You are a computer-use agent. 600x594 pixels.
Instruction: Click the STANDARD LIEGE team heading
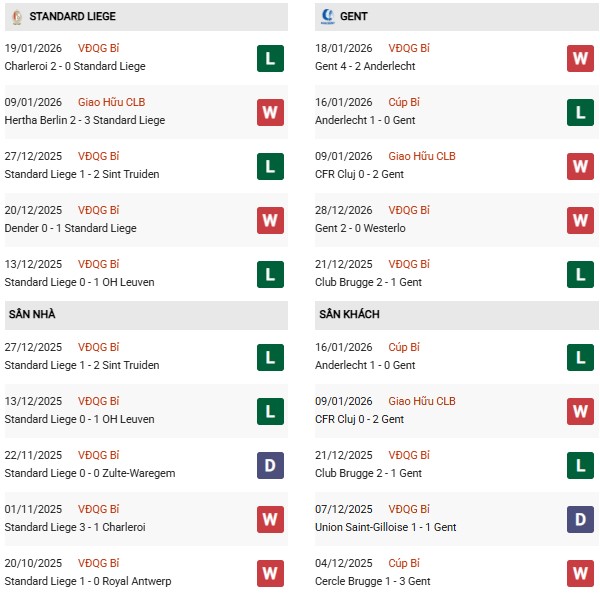point(72,17)
